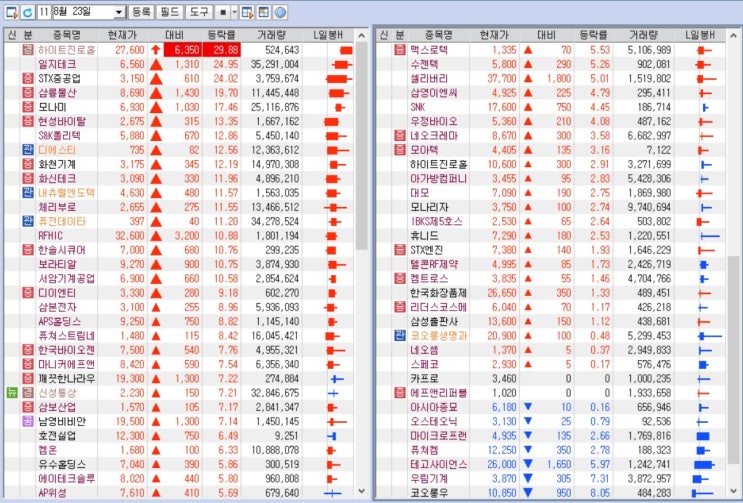Click the daily candle chart in the 마이크로프랜 row

tap(703, 436)
